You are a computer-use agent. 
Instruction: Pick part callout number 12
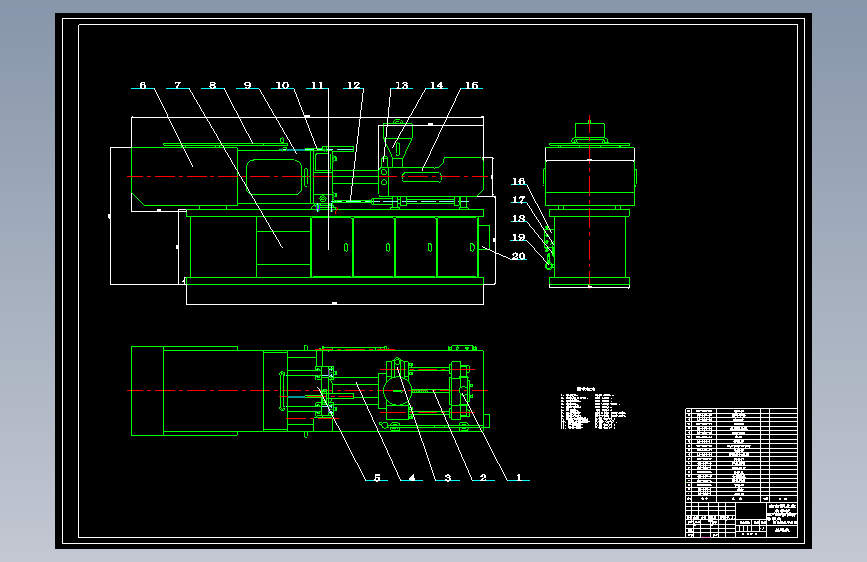tap(353, 85)
